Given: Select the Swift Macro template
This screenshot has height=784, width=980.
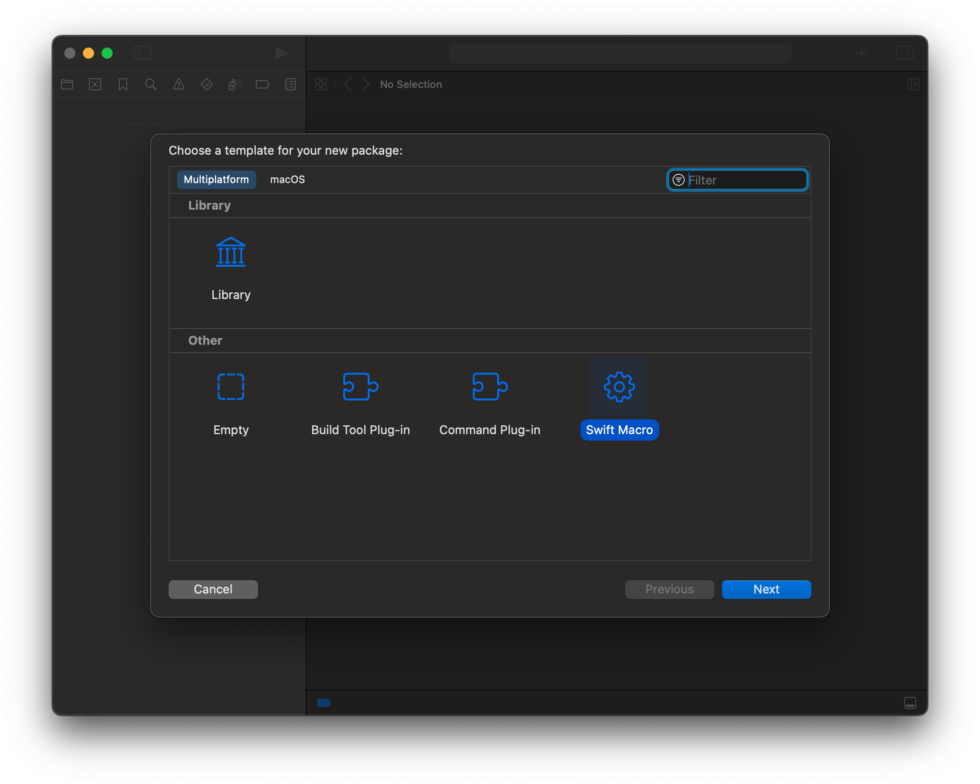Looking at the screenshot, I should point(619,400).
